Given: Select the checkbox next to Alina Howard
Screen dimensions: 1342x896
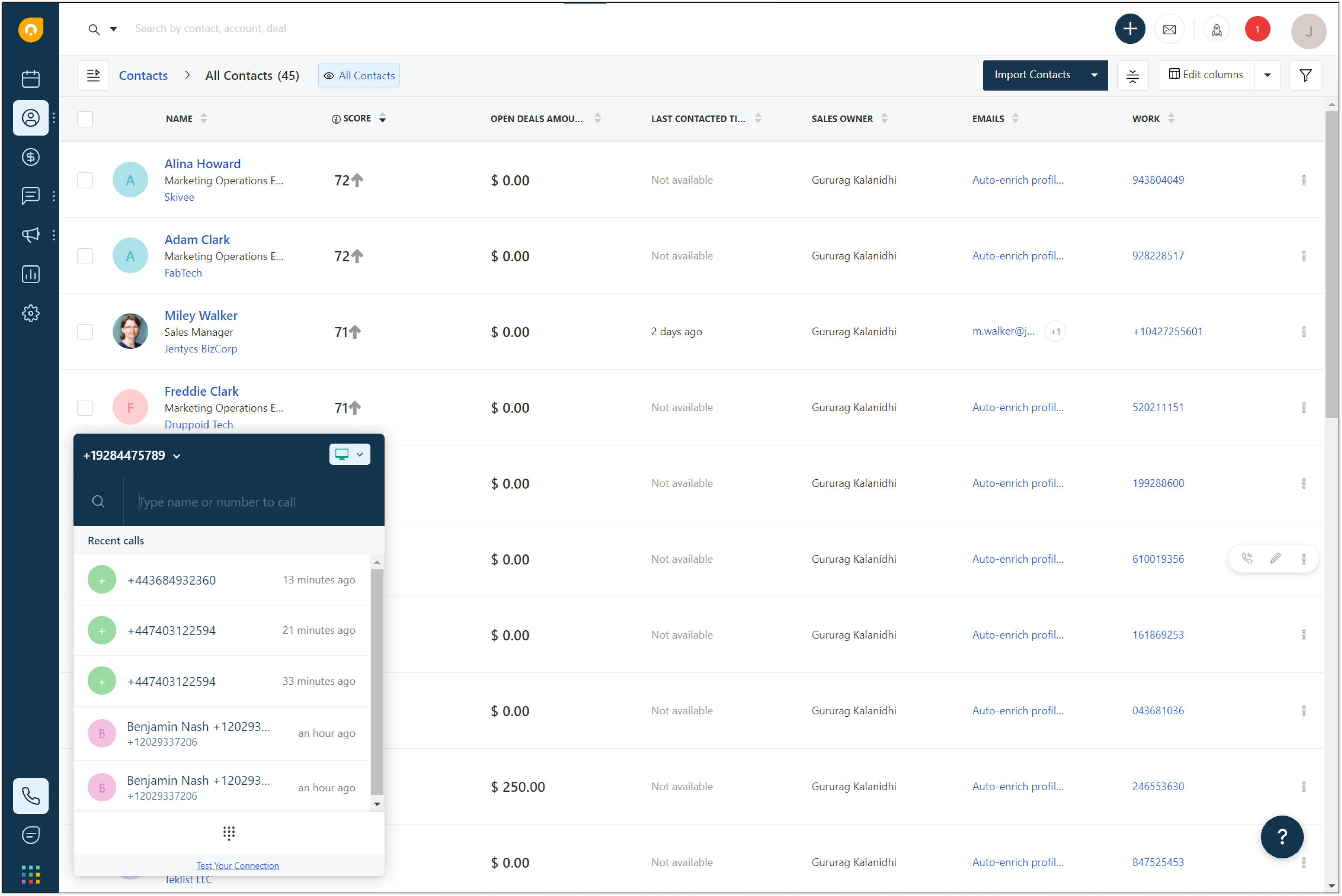Looking at the screenshot, I should pos(85,180).
